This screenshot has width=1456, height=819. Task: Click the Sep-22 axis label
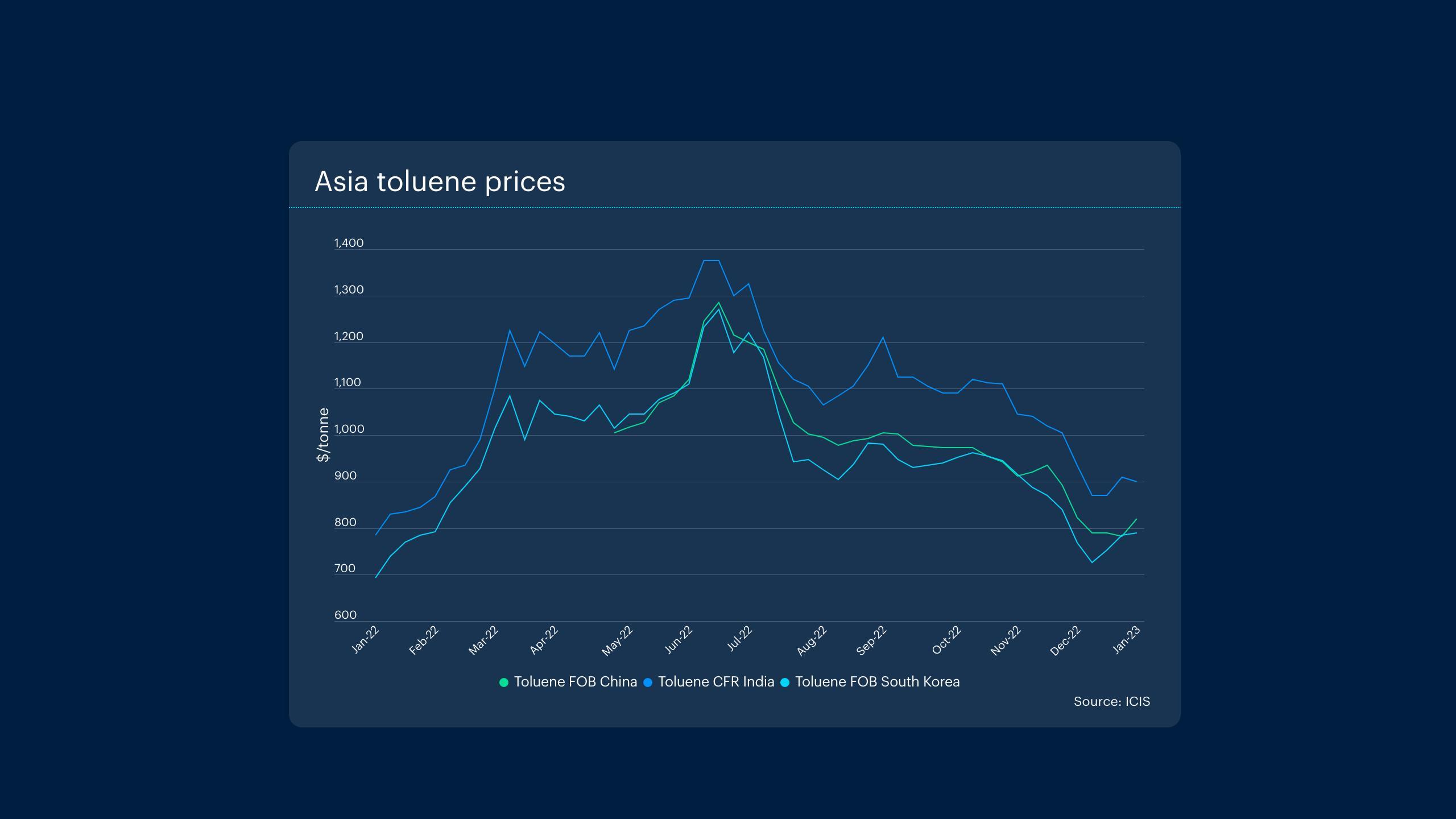871,641
